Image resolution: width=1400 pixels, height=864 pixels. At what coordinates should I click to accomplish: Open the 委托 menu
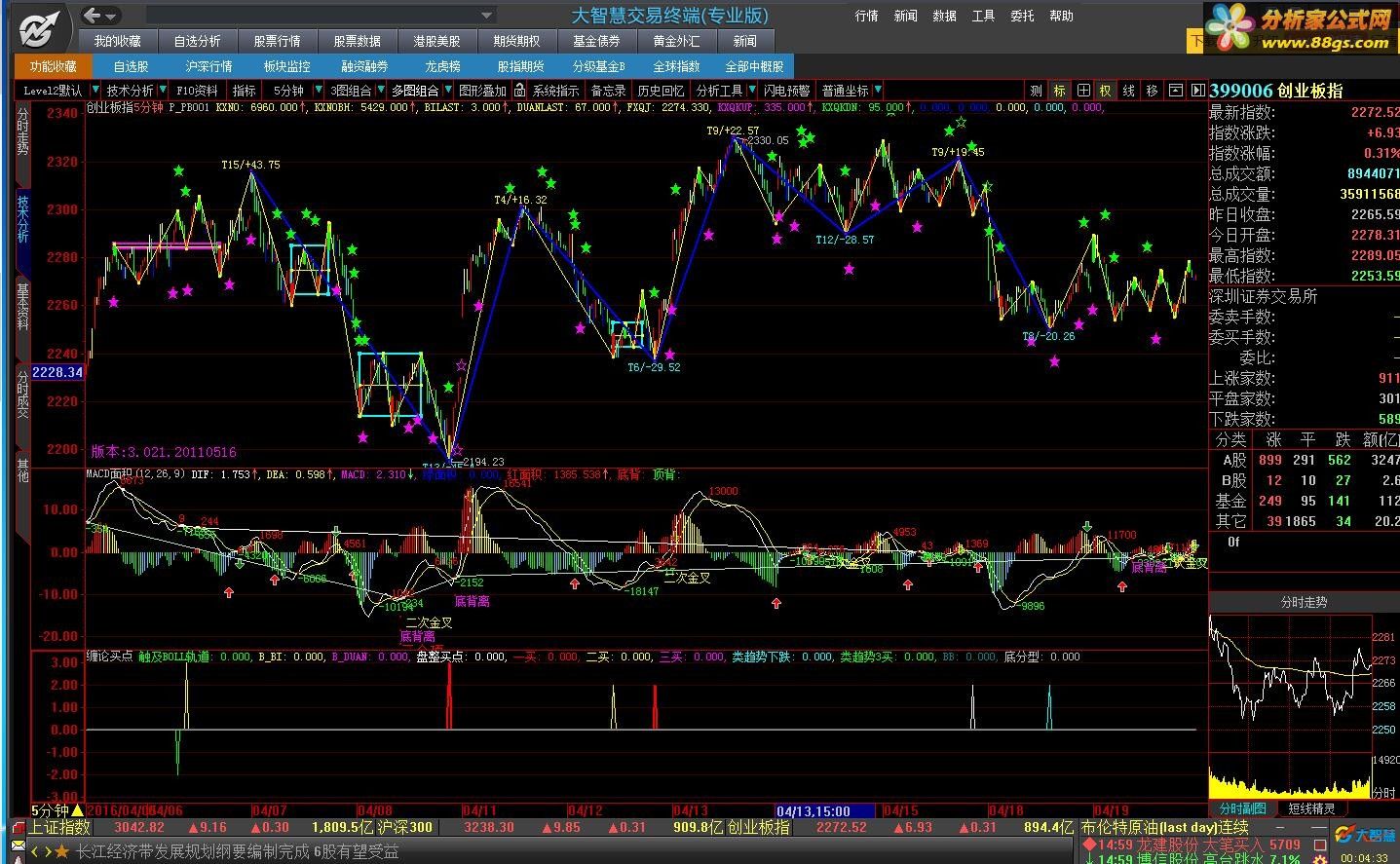pos(1022,16)
